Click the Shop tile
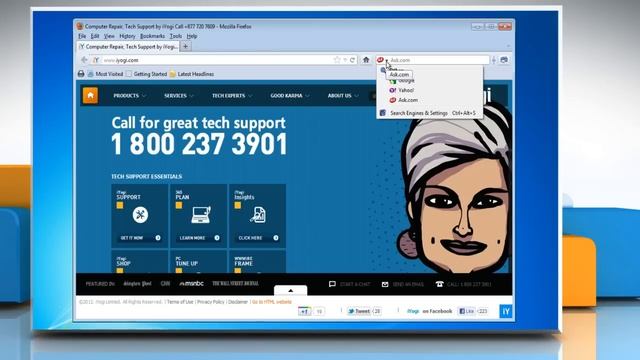 click(x=140, y=262)
